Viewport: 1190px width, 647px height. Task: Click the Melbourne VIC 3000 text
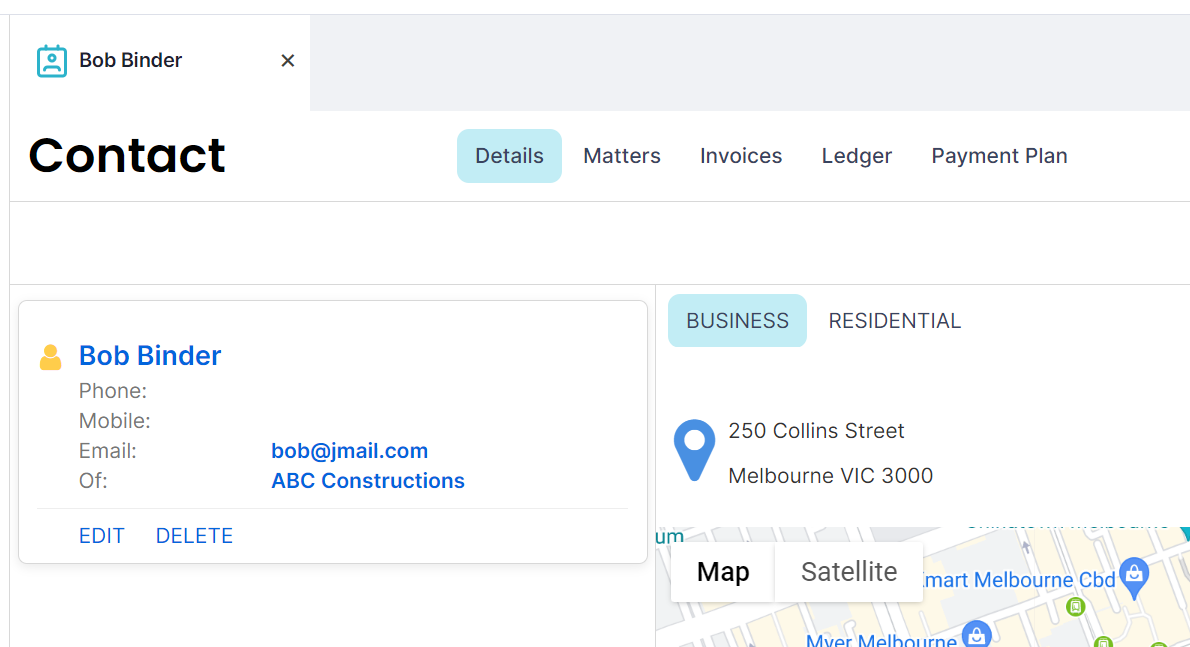(x=830, y=476)
